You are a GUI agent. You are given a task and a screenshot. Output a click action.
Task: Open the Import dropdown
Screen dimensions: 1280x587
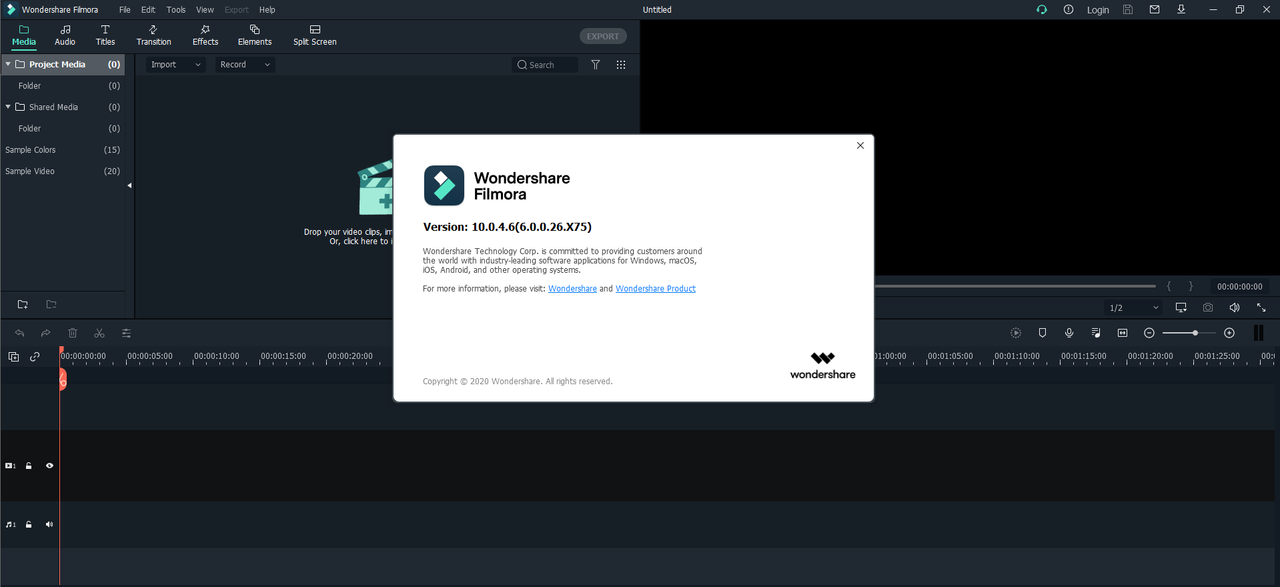pos(175,64)
